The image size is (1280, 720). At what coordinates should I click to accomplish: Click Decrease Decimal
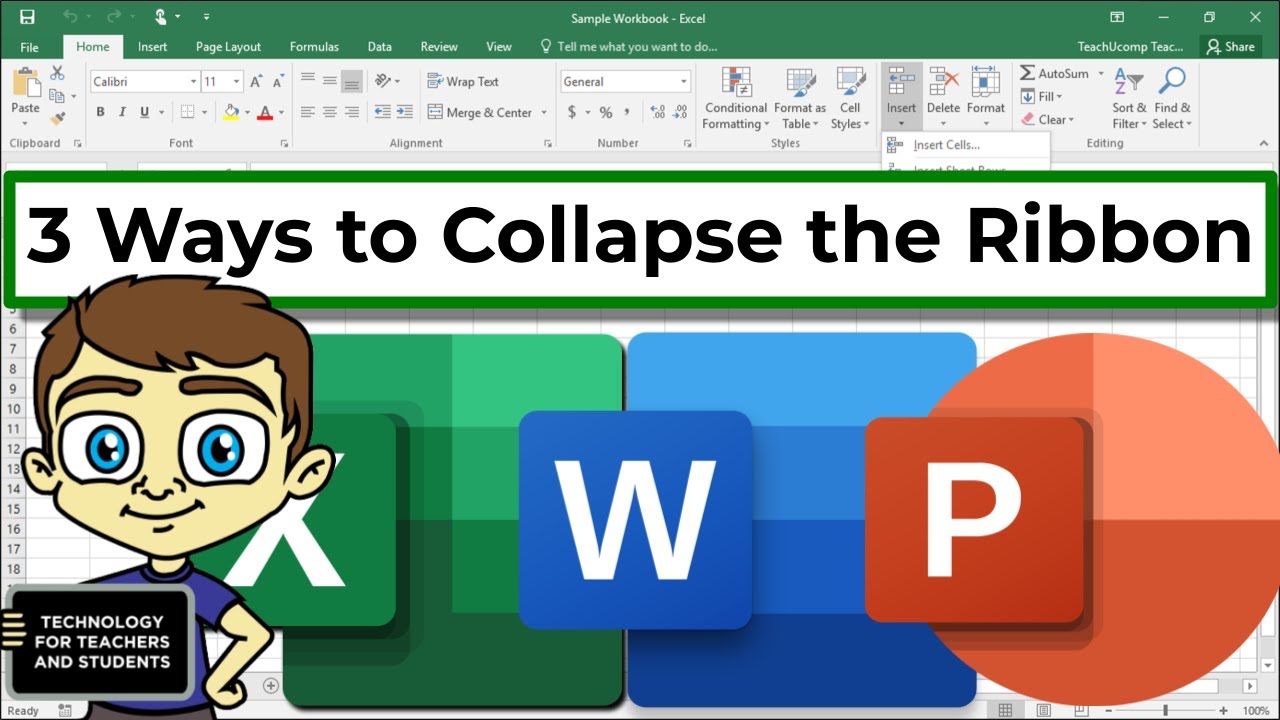point(682,113)
